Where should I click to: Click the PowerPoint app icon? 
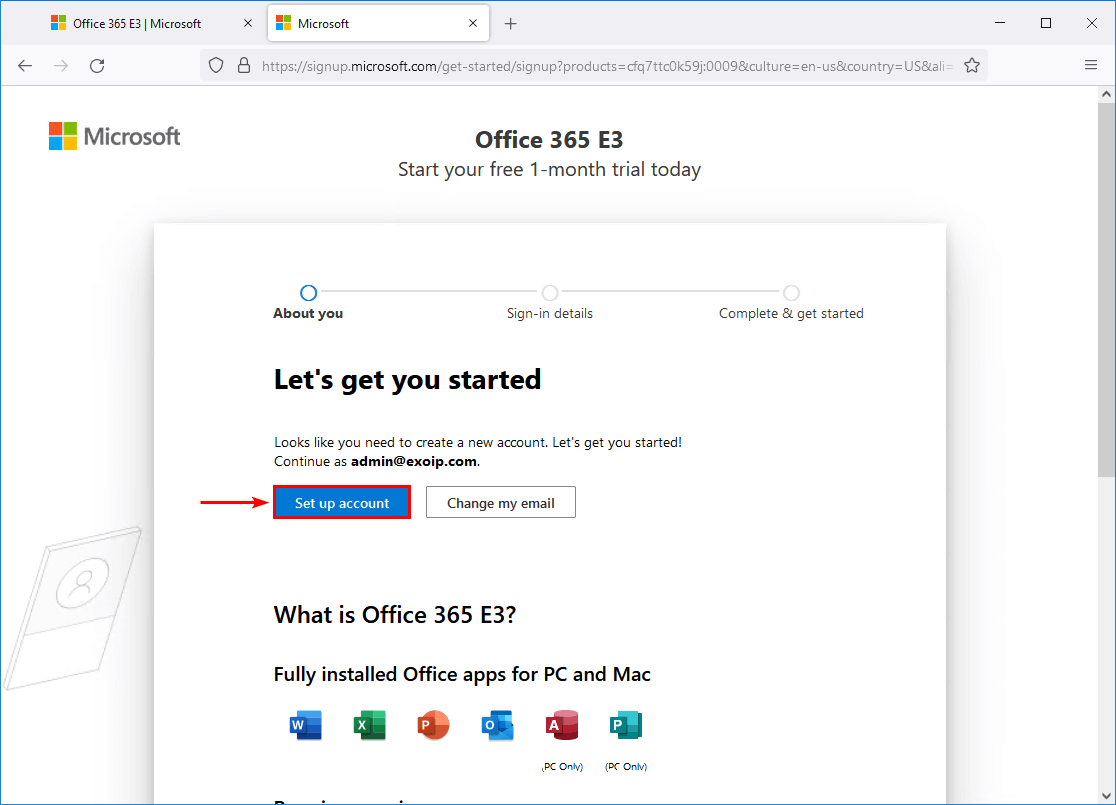tap(433, 725)
